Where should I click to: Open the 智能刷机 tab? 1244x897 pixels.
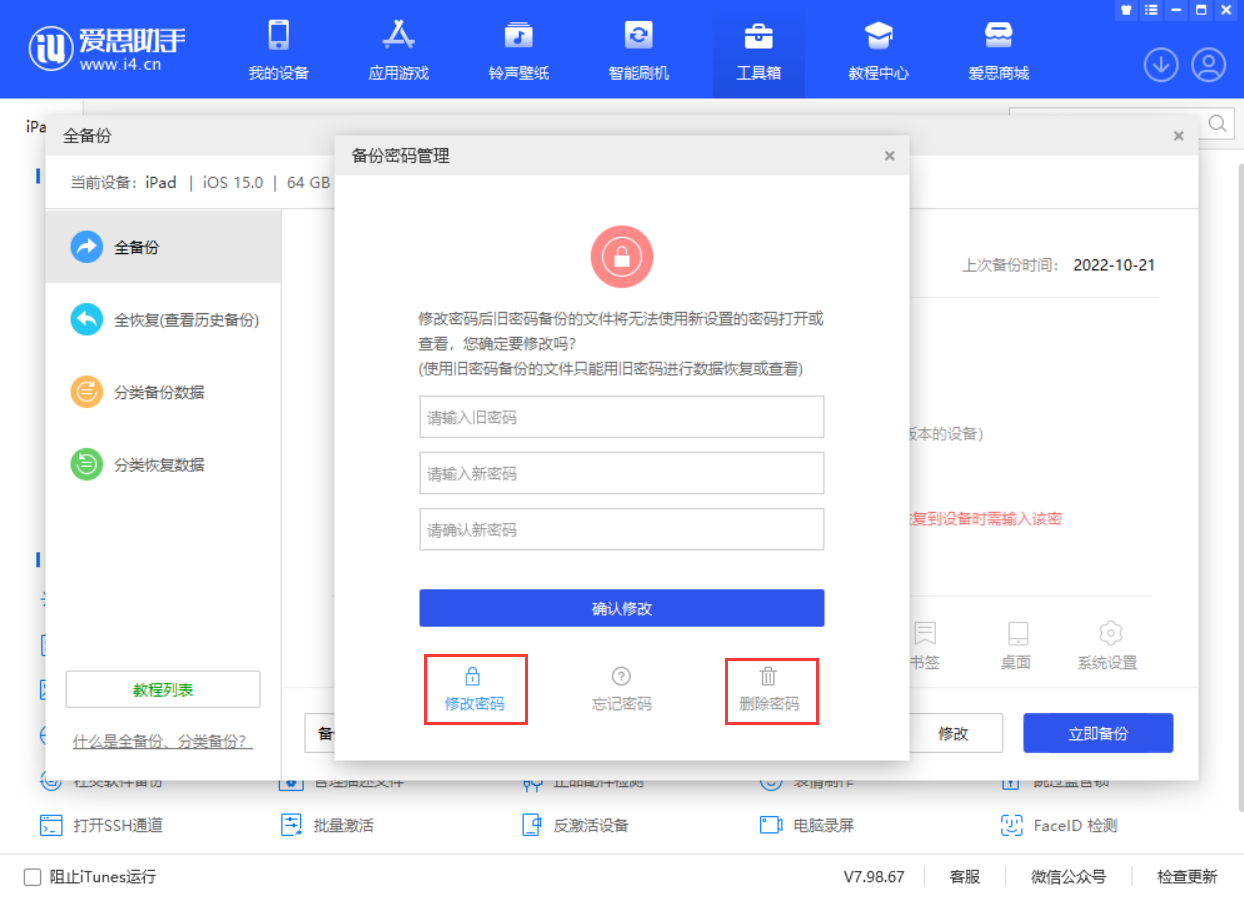pos(638,50)
